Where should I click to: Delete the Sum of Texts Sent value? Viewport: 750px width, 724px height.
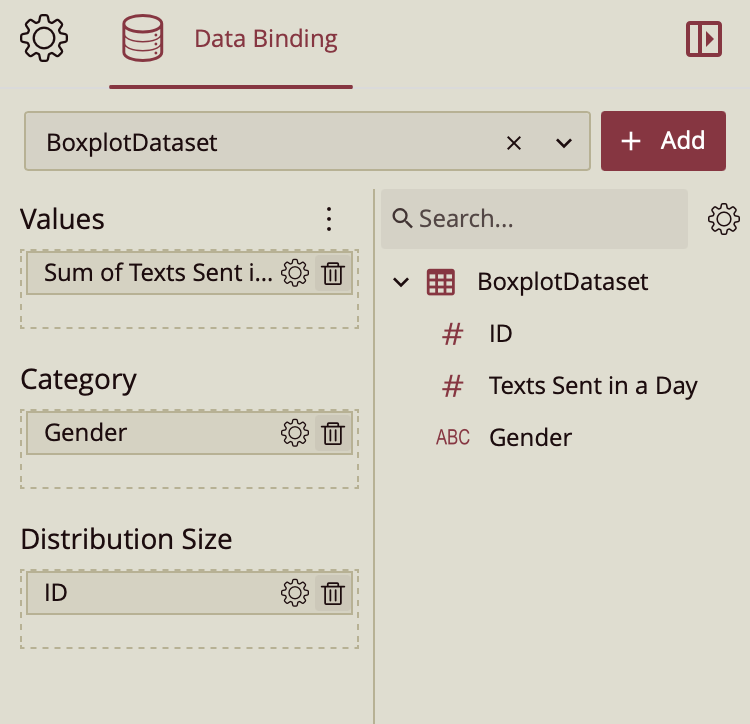tap(333, 273)
